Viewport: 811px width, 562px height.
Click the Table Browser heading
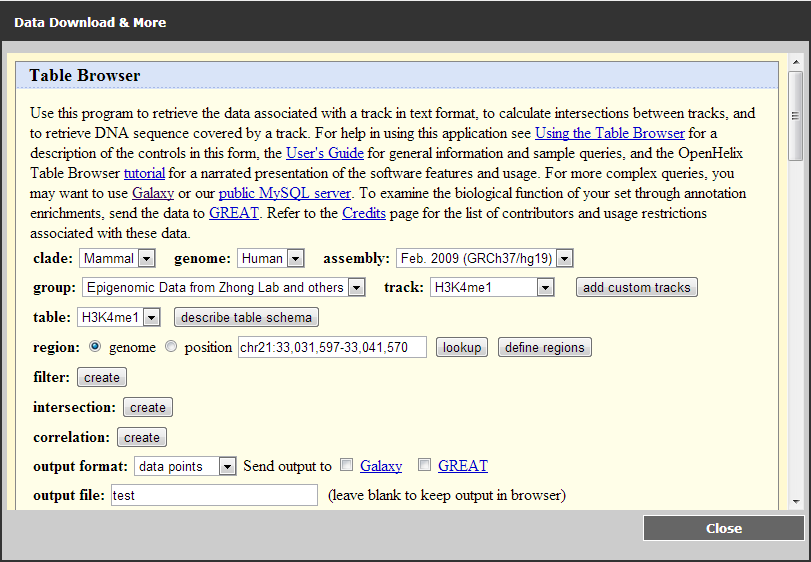tap(85, 75)
